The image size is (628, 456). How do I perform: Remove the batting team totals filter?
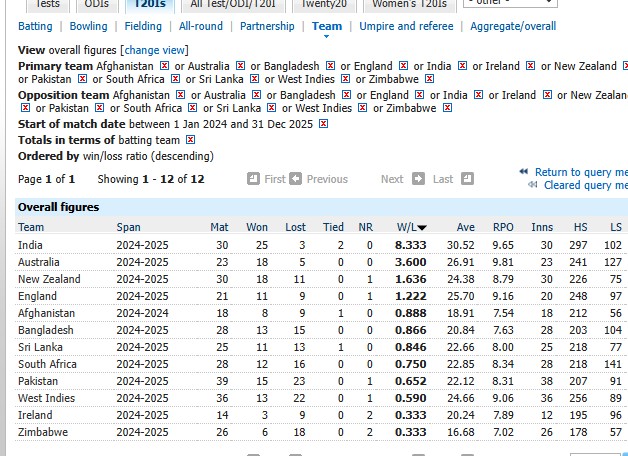tap(191, 140)
